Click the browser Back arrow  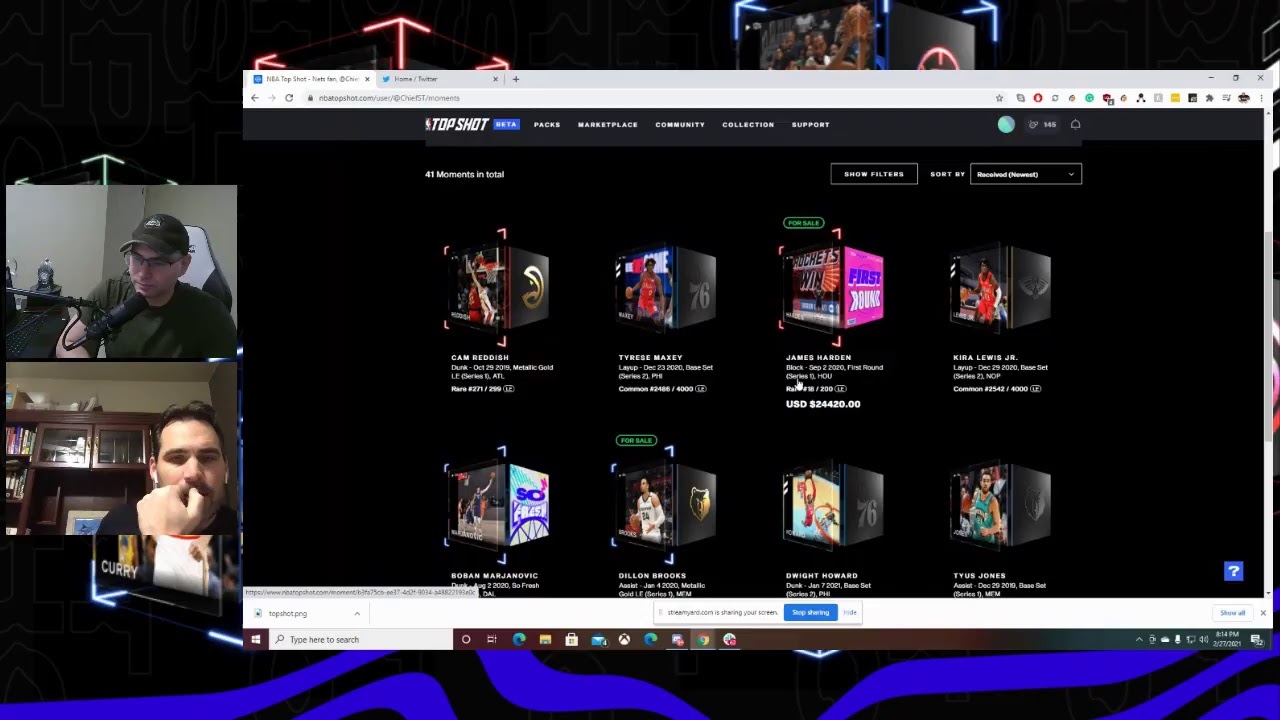(x=255, y=98)
